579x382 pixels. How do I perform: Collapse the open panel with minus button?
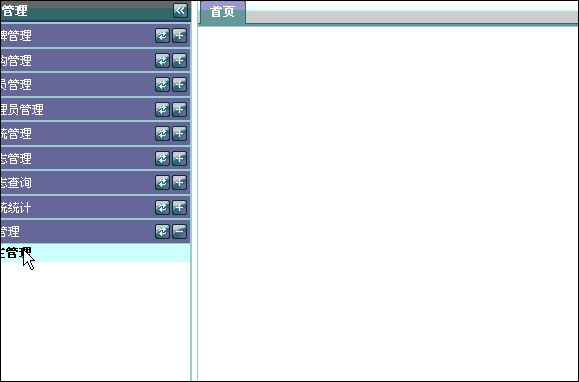click(179, 232)
